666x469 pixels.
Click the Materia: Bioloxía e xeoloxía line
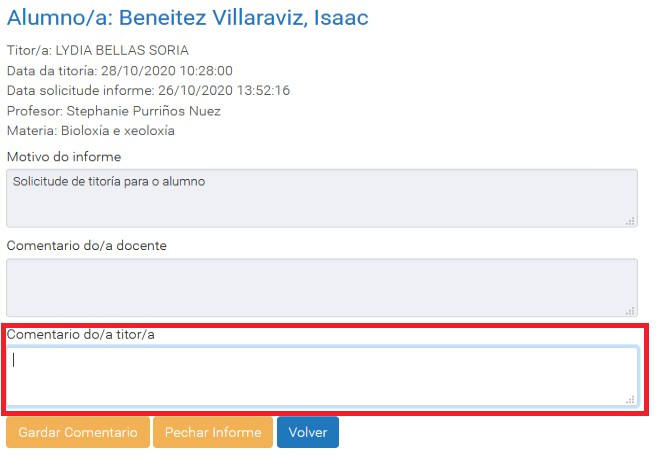tap(91, 130)
